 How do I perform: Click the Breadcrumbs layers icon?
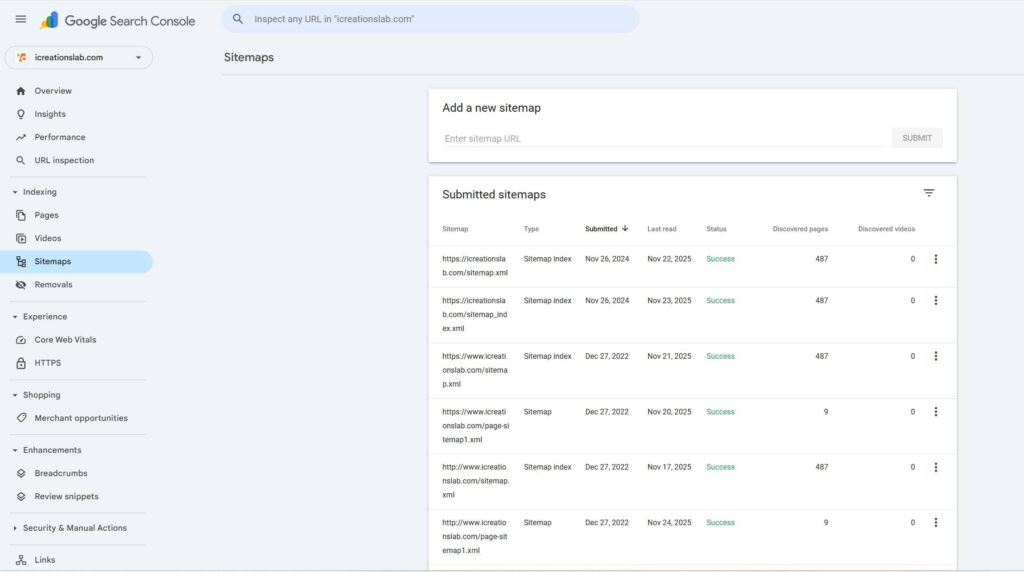(x=21, y=473)
